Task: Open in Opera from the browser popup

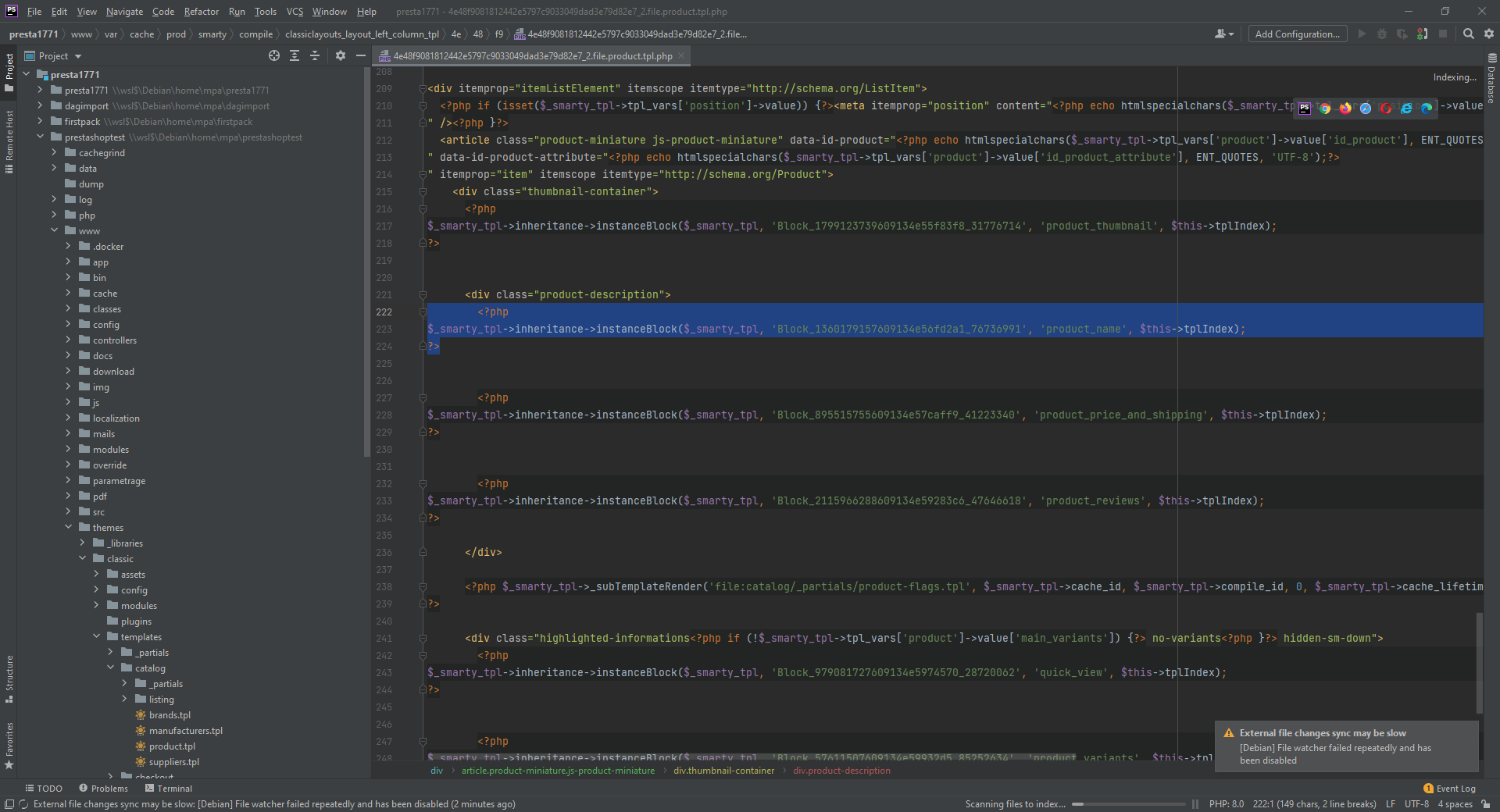Action: (x=1386, y=109)
